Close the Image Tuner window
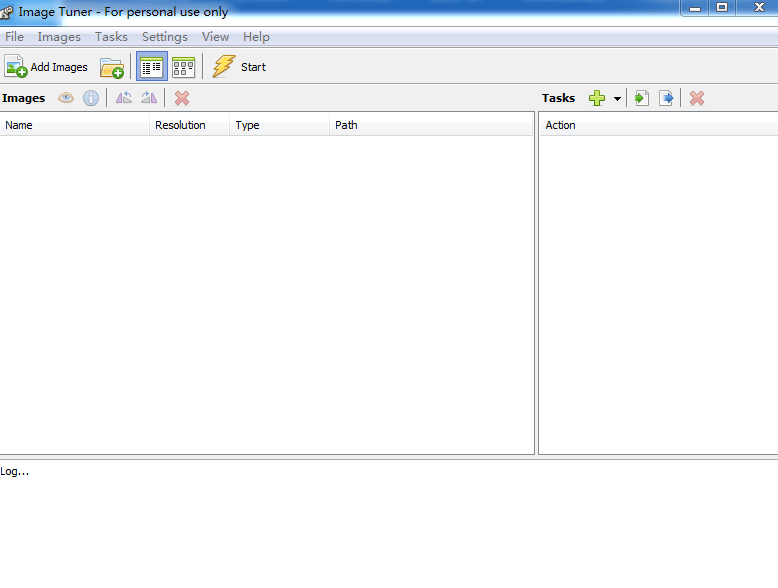778x588 pixels. [759, 8]
